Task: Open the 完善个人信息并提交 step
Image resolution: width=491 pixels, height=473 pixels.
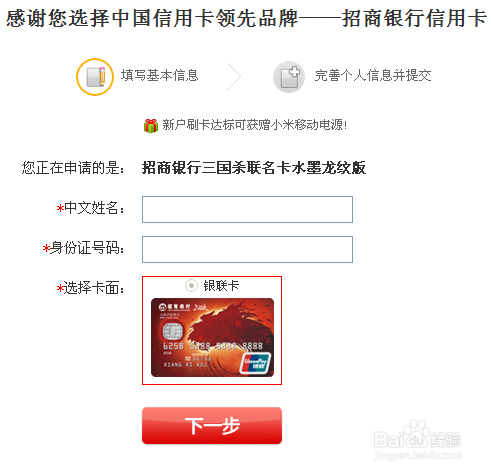Action: click(x=373, y=75)
